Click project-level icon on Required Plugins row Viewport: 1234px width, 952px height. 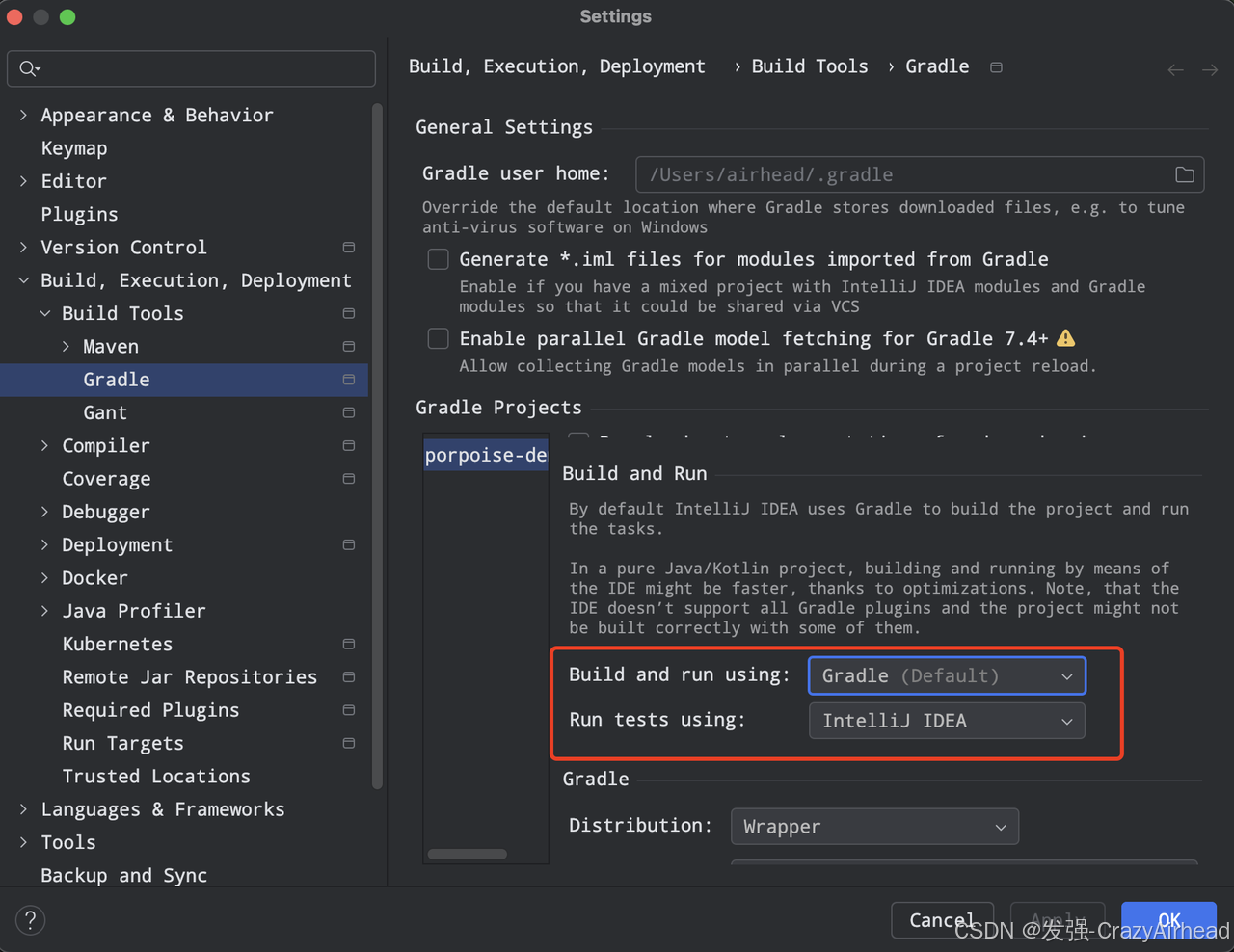point(349,710)
